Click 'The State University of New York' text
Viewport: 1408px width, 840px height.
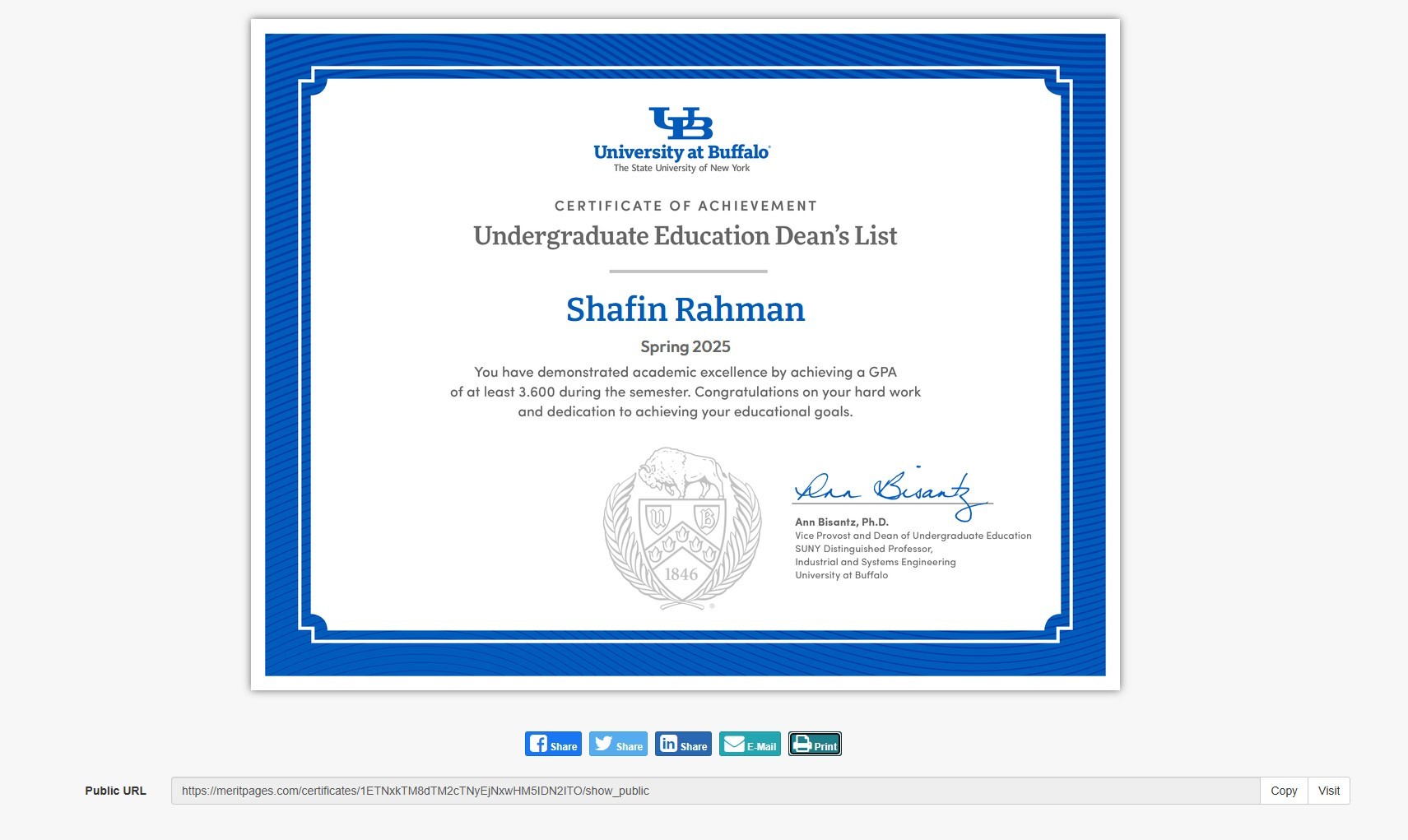681,168
